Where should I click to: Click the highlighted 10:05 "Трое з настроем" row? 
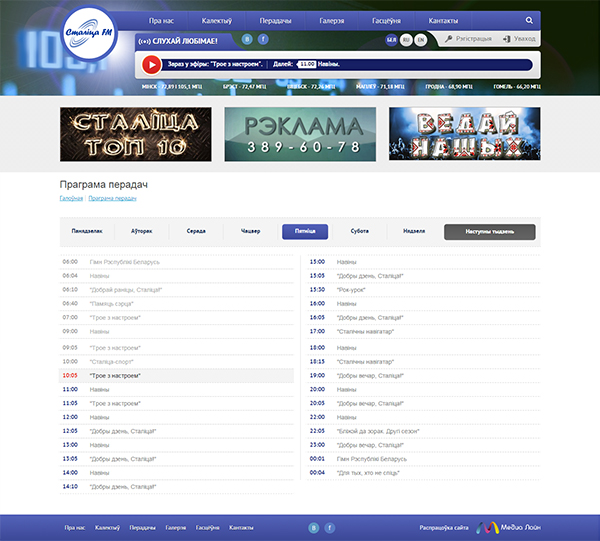176,376
